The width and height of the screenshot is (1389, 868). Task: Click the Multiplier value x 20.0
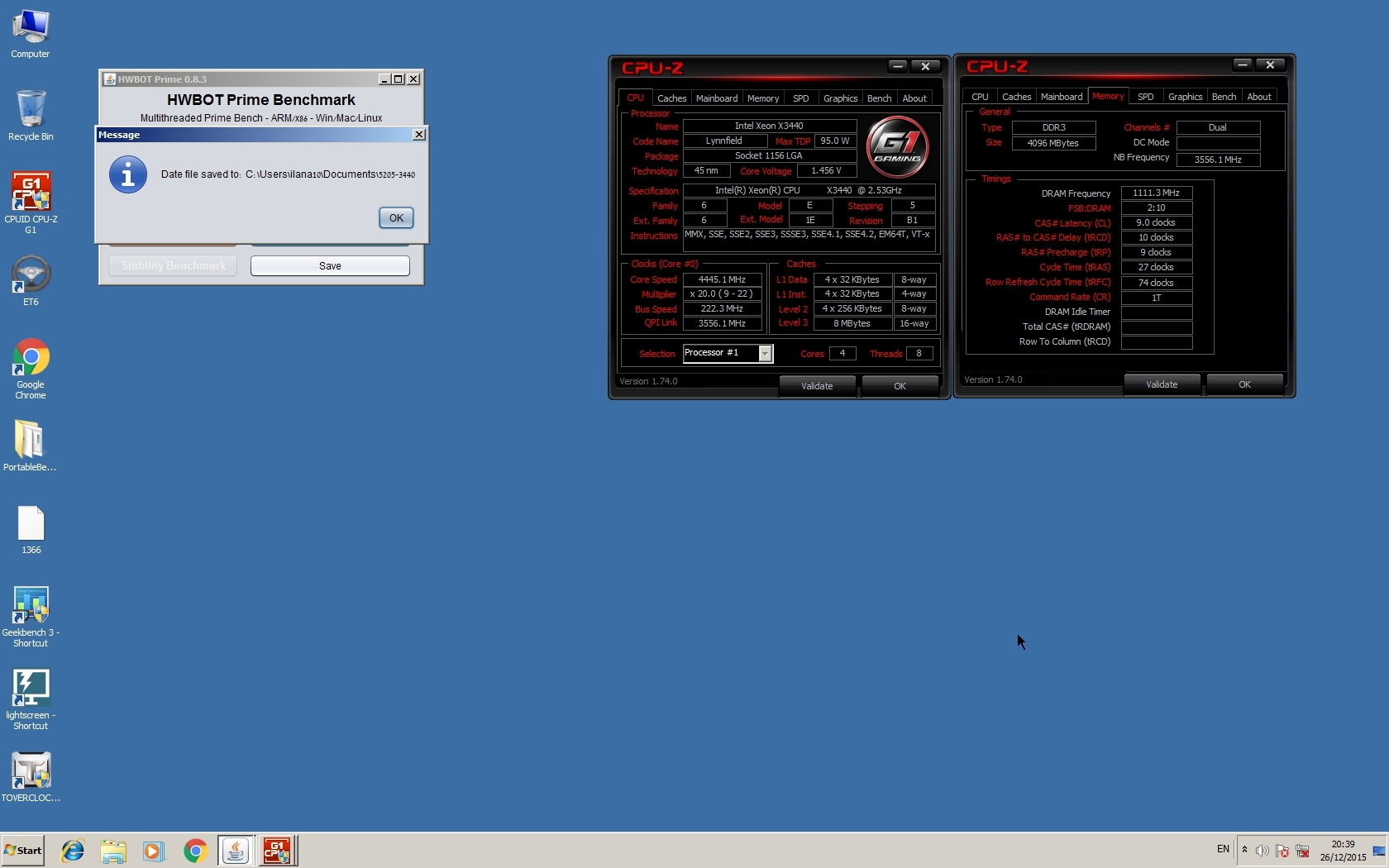[722, 293]
